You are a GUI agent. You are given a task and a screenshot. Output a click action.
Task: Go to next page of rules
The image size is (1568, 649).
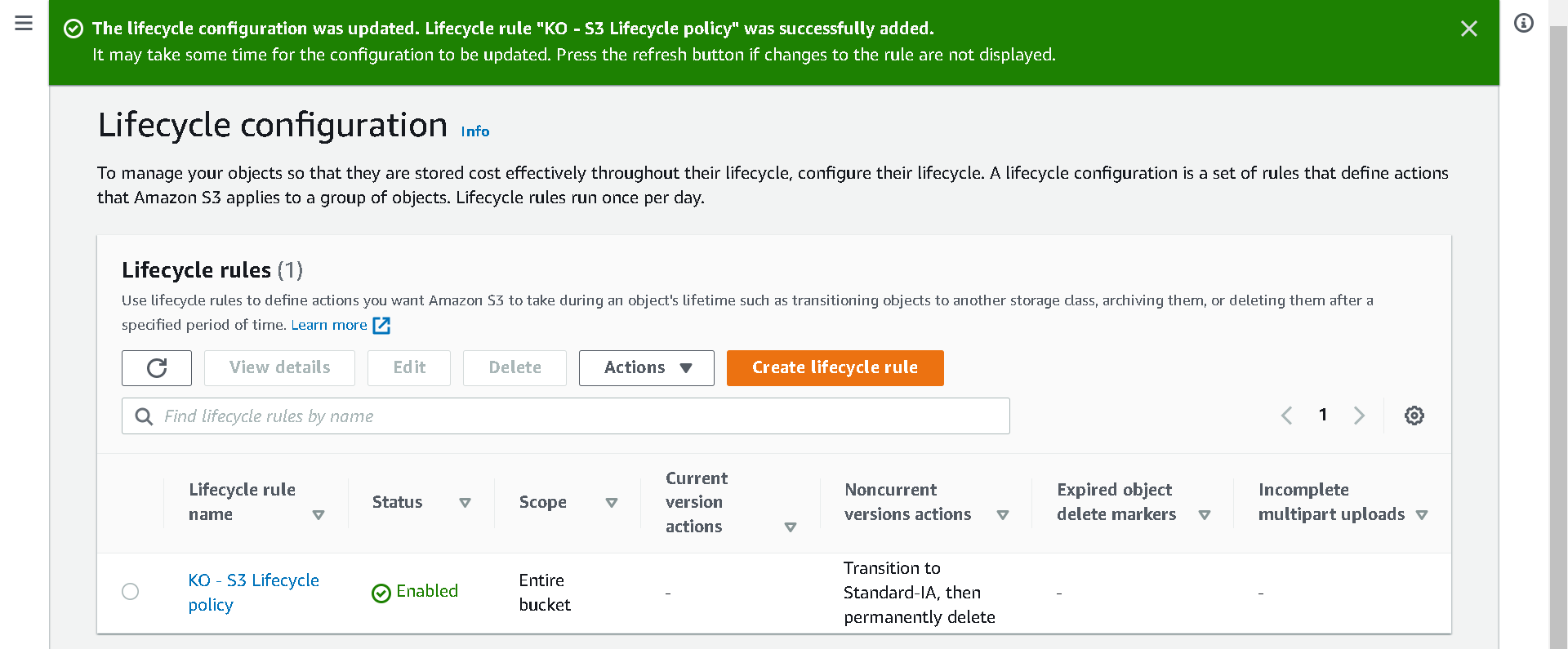(x=1359, y=416)
